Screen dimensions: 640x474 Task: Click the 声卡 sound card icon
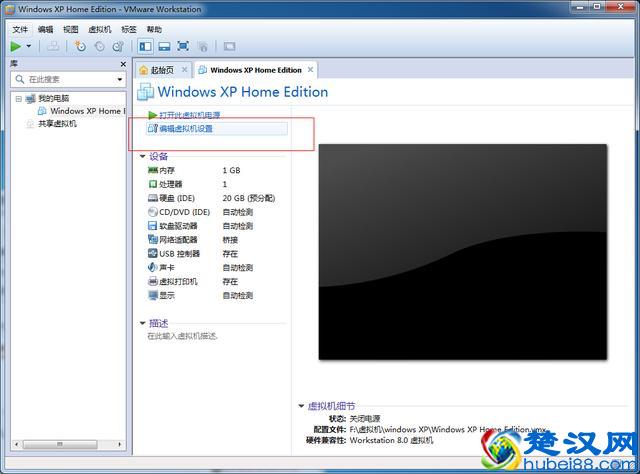coord(153,267)
